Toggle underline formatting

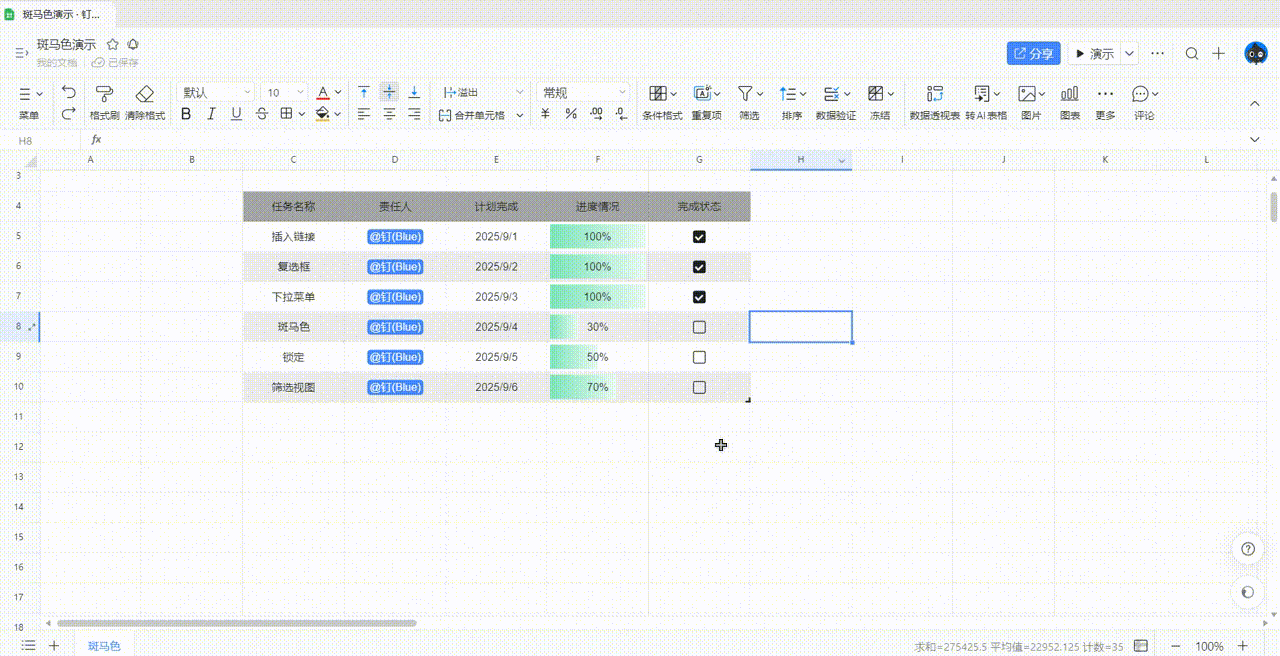coord(236,114)
